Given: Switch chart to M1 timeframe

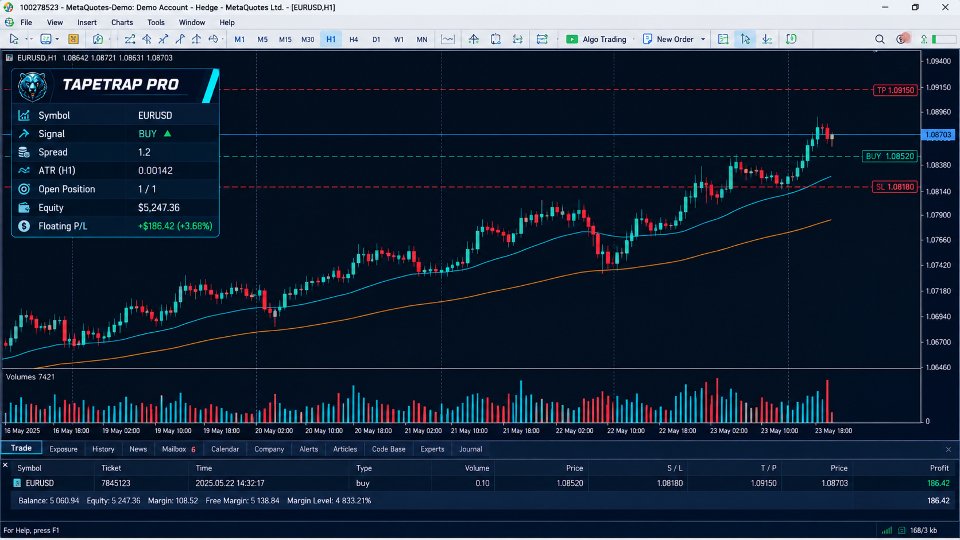Looking at the screenshot, I should [239, 39].
